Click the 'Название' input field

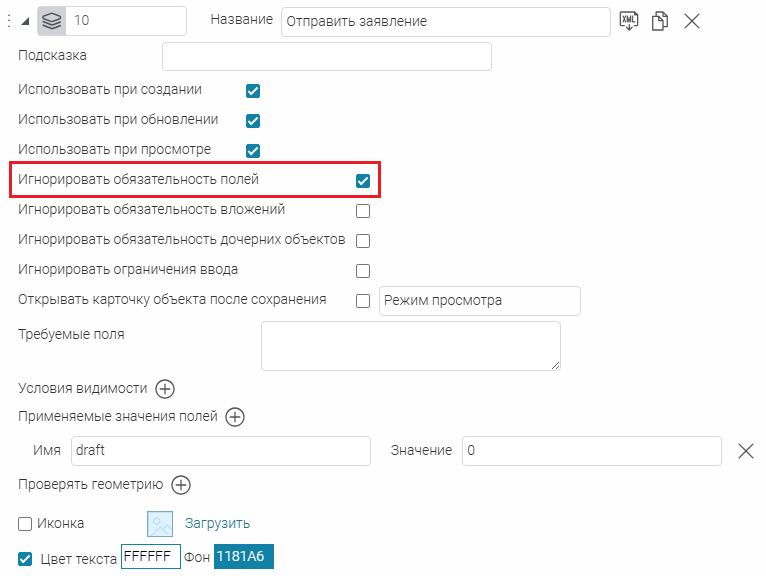445,21
